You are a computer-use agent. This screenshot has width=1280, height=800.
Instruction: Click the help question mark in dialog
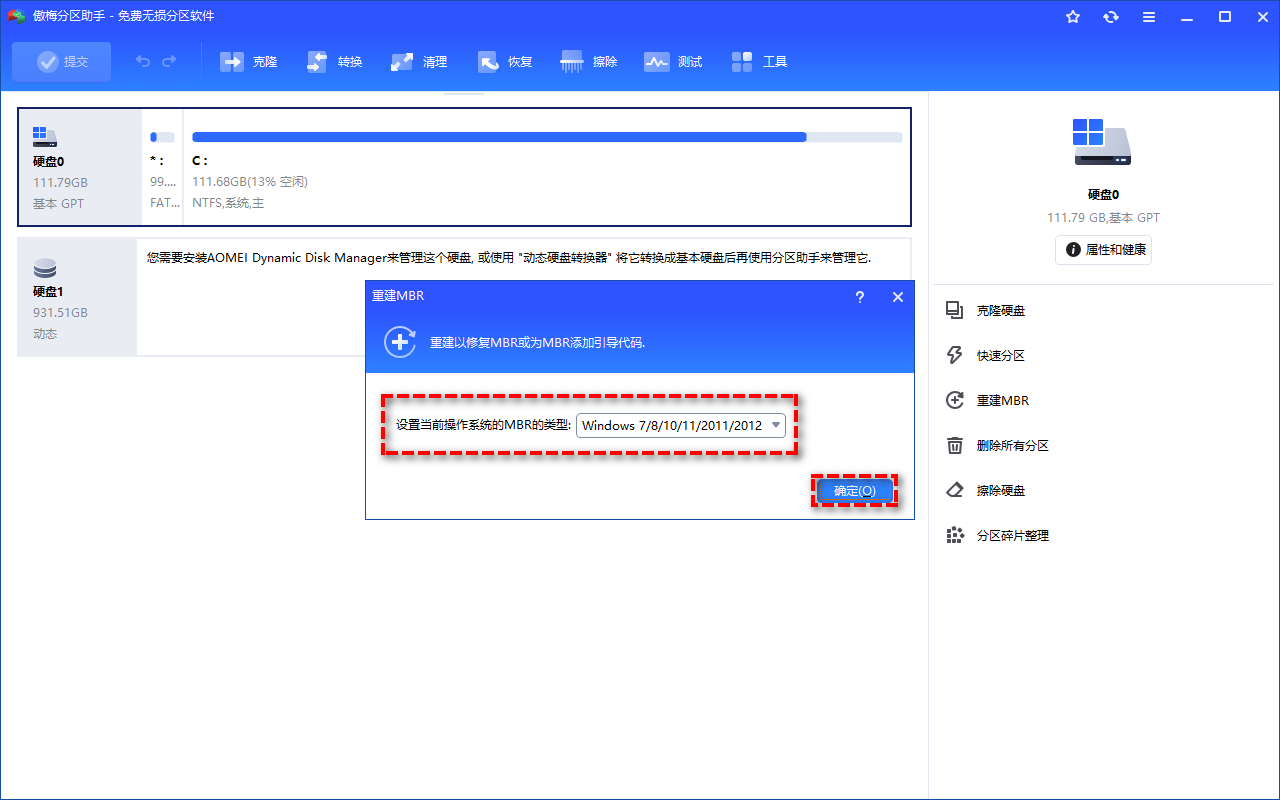pyautogui.click(x=860, y=297)
